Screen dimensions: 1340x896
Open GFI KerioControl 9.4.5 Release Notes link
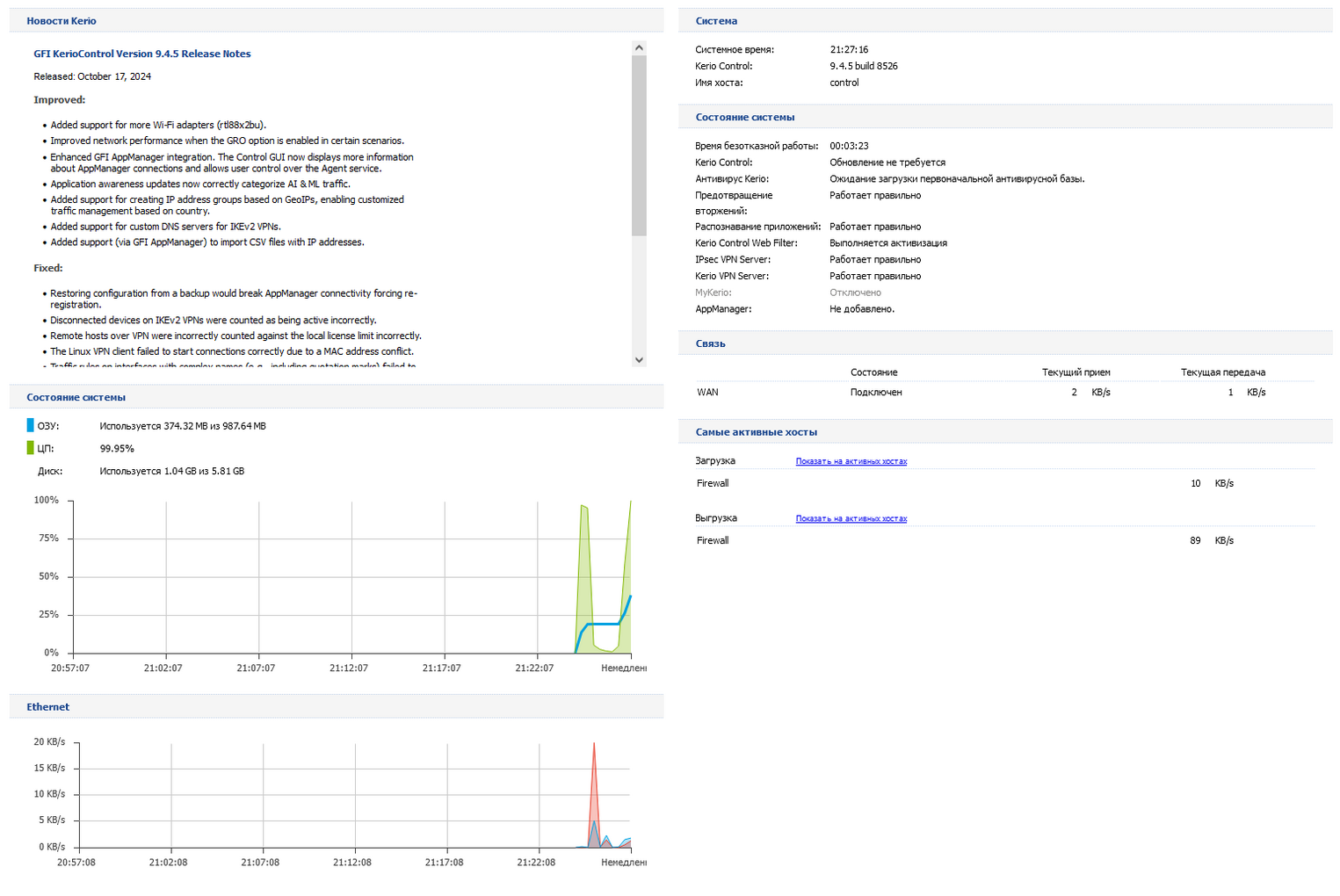coord(142,54)
